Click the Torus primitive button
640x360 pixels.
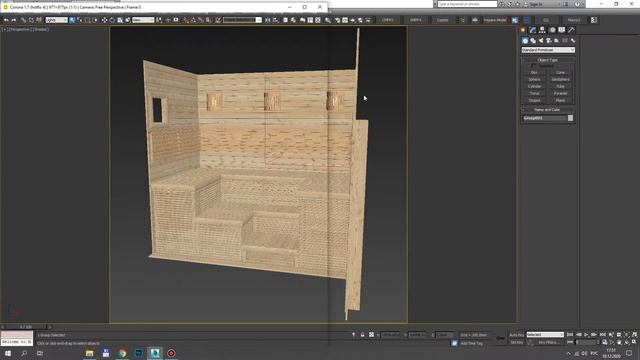[x=534, y=93]
